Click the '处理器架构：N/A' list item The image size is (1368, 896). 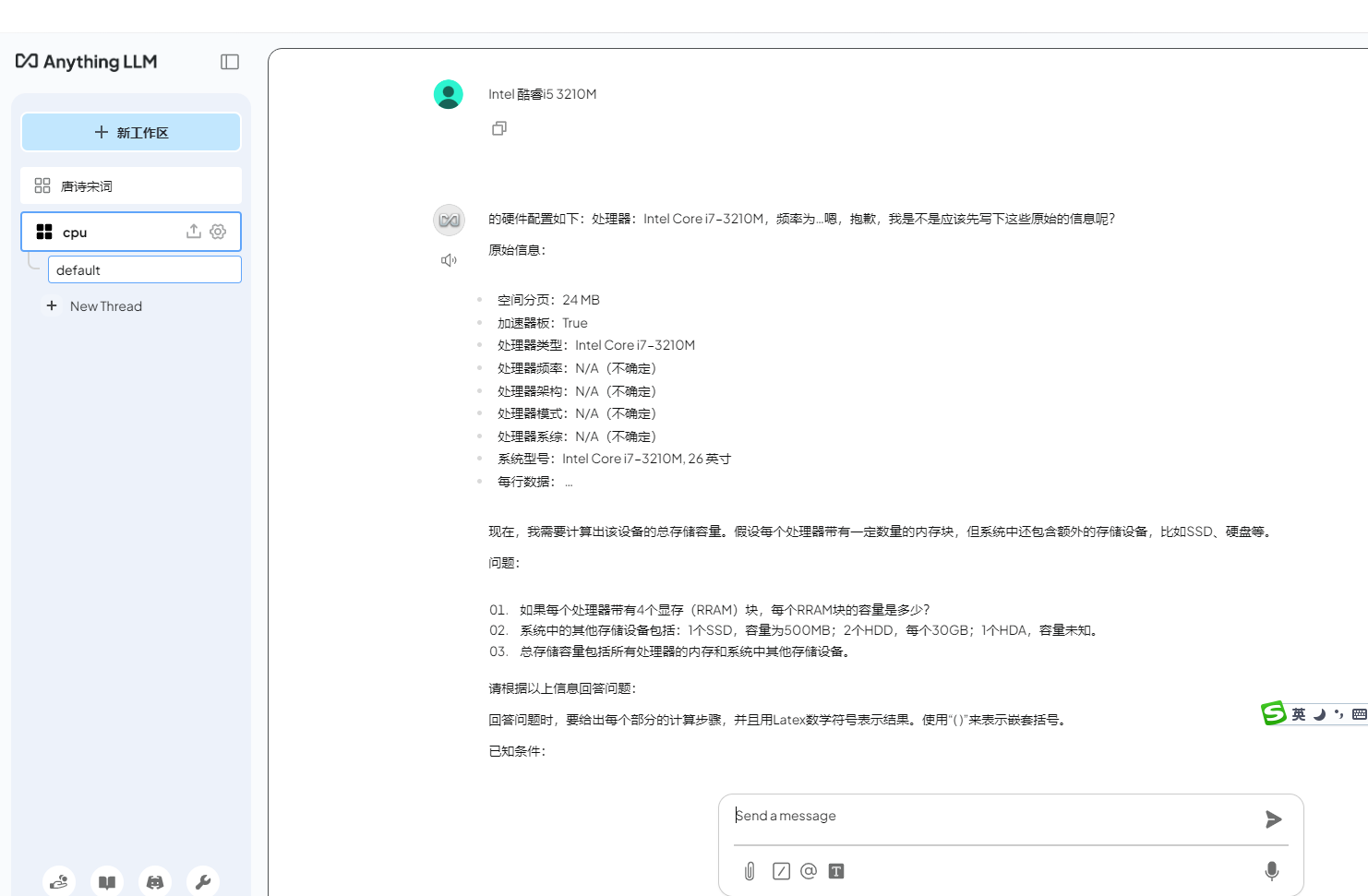(577, 391)
